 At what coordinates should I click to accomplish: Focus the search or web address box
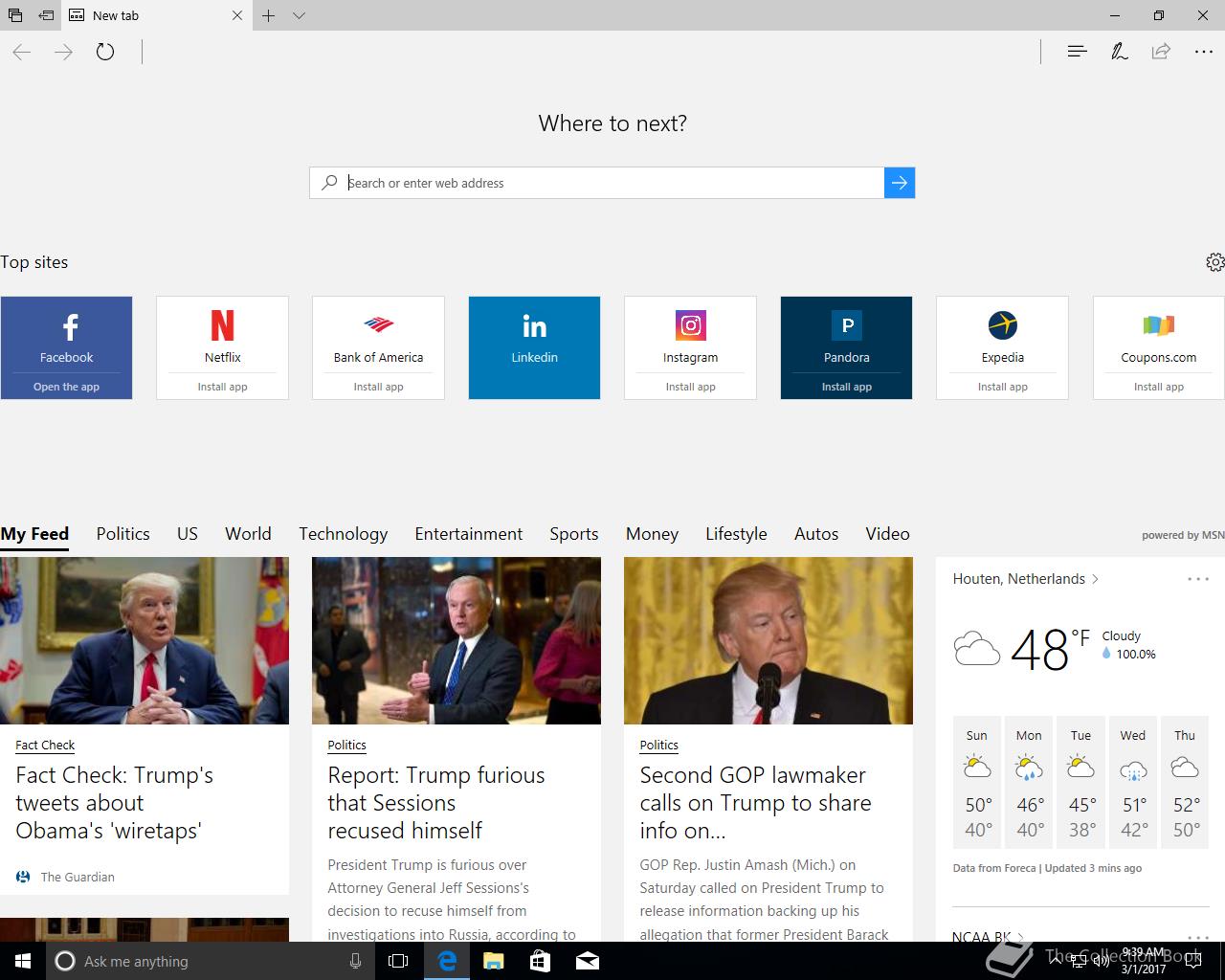596,183
